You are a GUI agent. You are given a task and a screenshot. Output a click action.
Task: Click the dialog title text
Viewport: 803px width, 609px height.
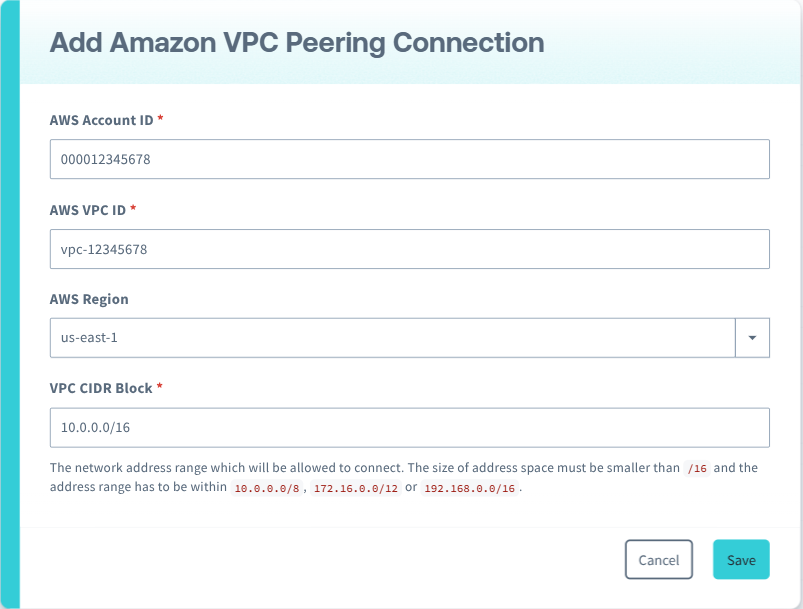tap(297, 42)
